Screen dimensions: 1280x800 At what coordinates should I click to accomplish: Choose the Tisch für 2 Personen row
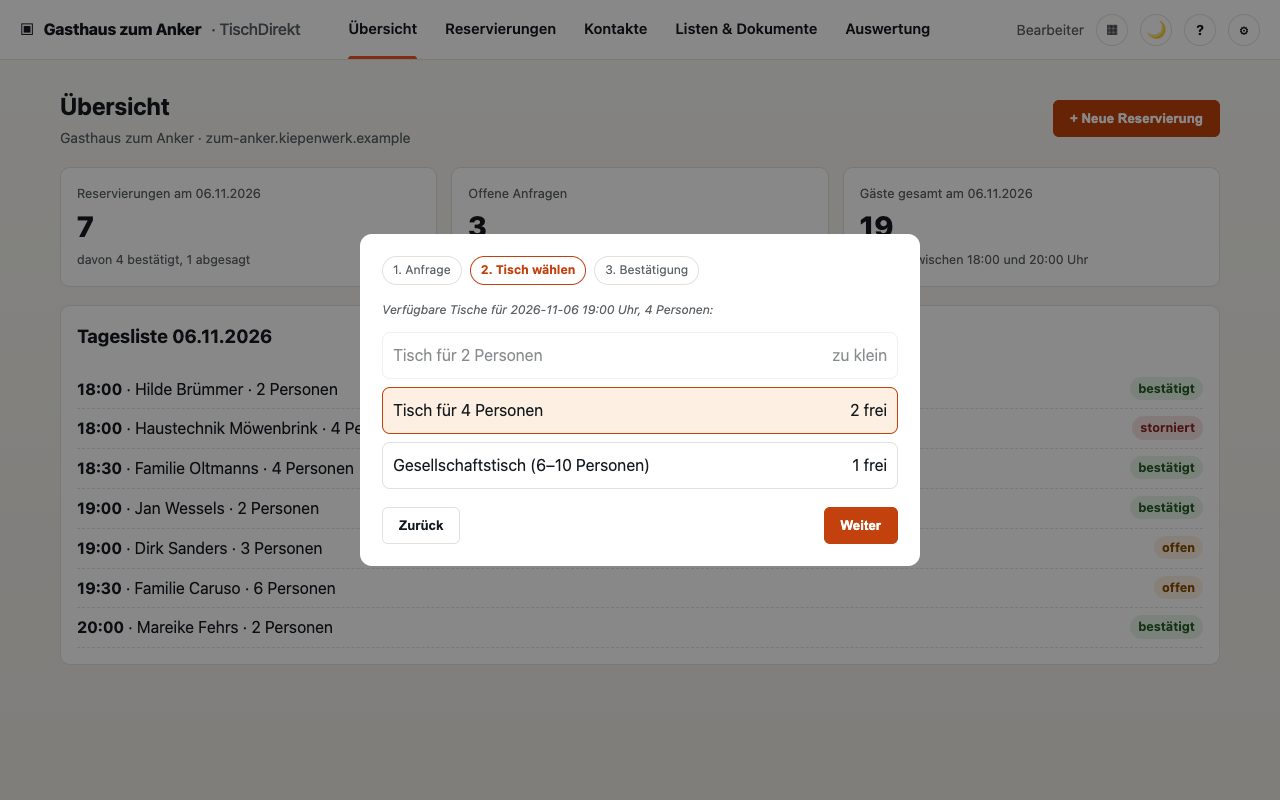click(x=640, y=355)
